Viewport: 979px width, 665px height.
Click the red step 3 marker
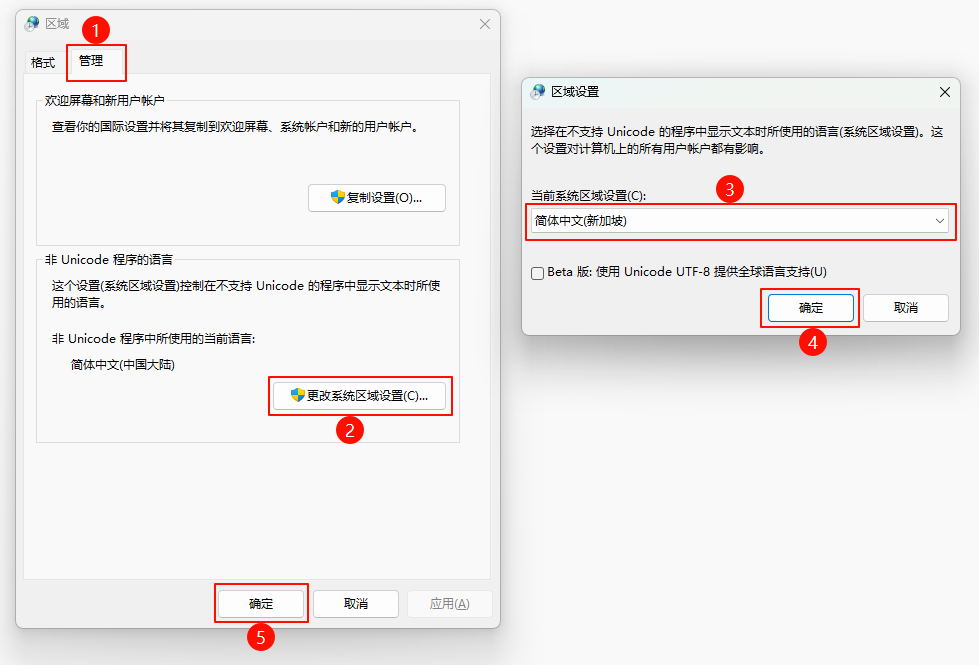click(x=733, y=190)
